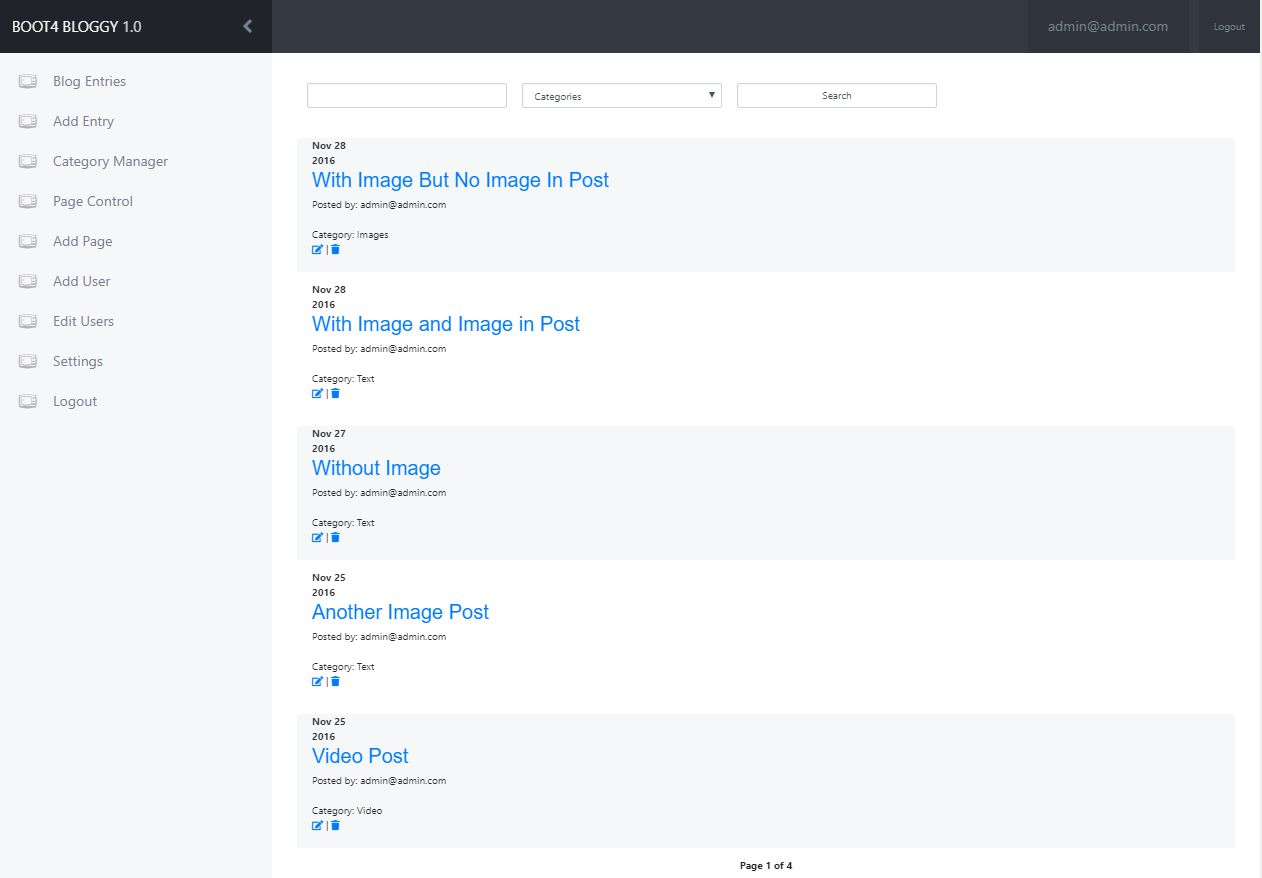Open the Edit Users sidebar item
Viewport: 1262px width, 878px height.
pos(83,321)
